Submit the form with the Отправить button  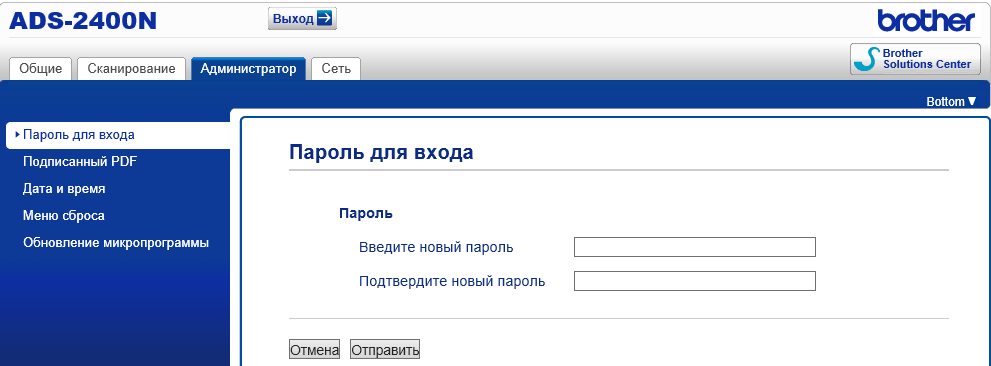(385, 350)
